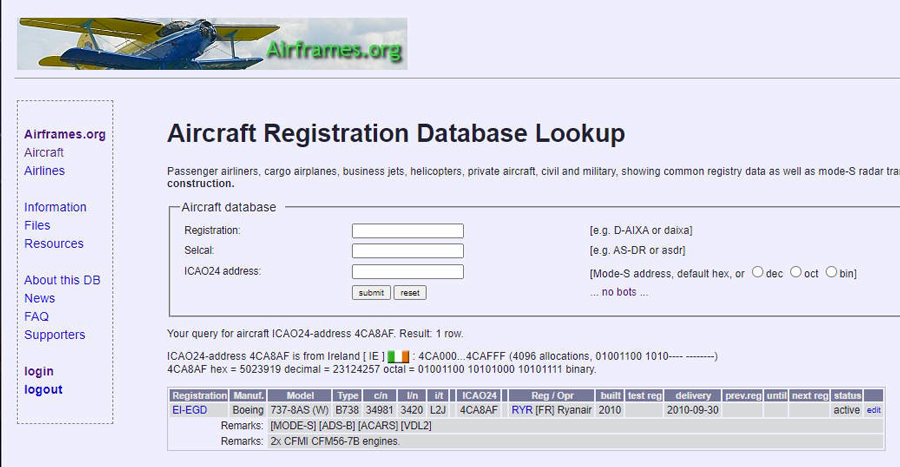Focus the ICAO24 address input field
Screen dimensions: 900x467
coord(408,272)
